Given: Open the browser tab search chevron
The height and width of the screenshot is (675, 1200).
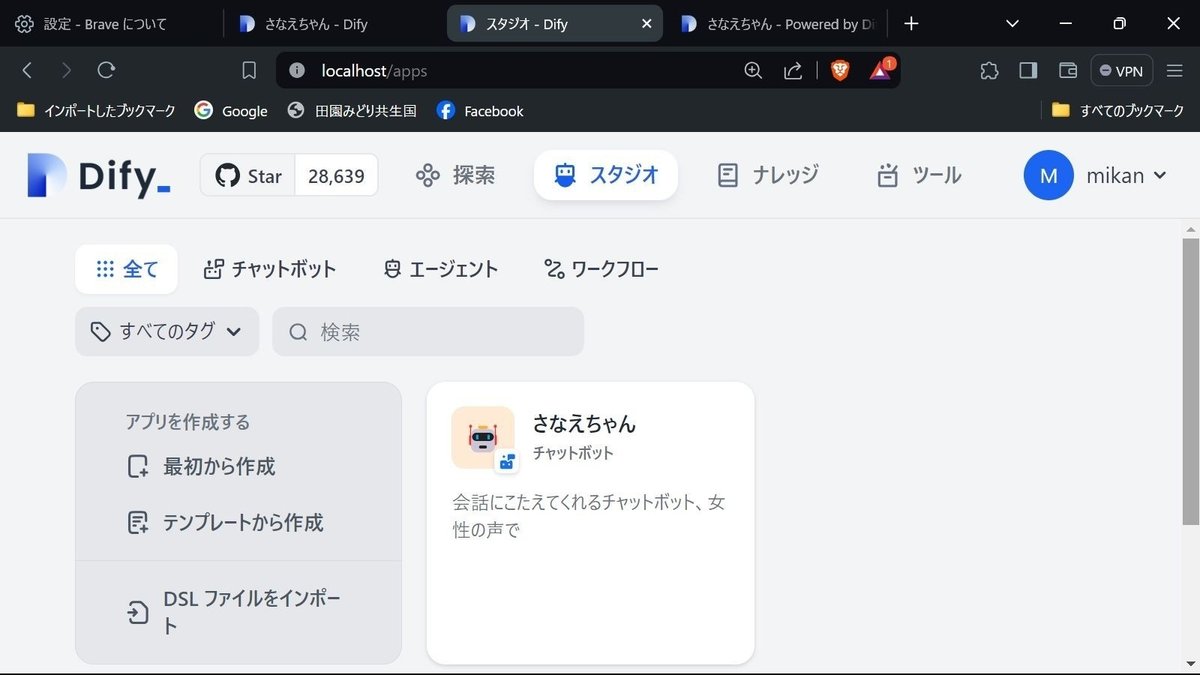Looking at the screenshot, I should click(1011, 22).
